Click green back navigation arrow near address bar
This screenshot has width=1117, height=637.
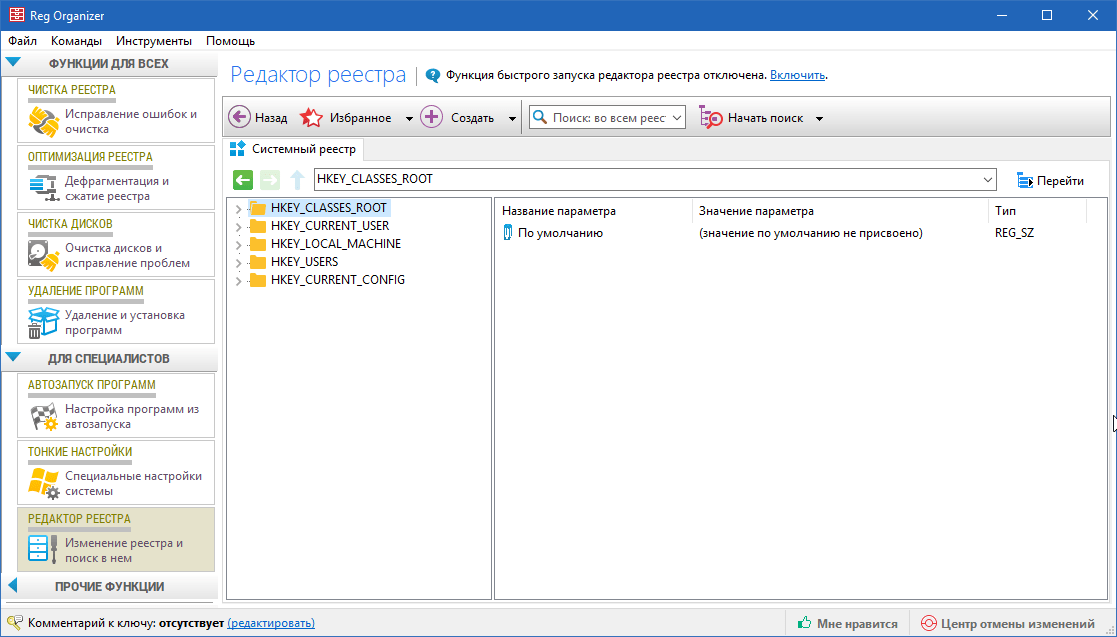click(243, 180)
